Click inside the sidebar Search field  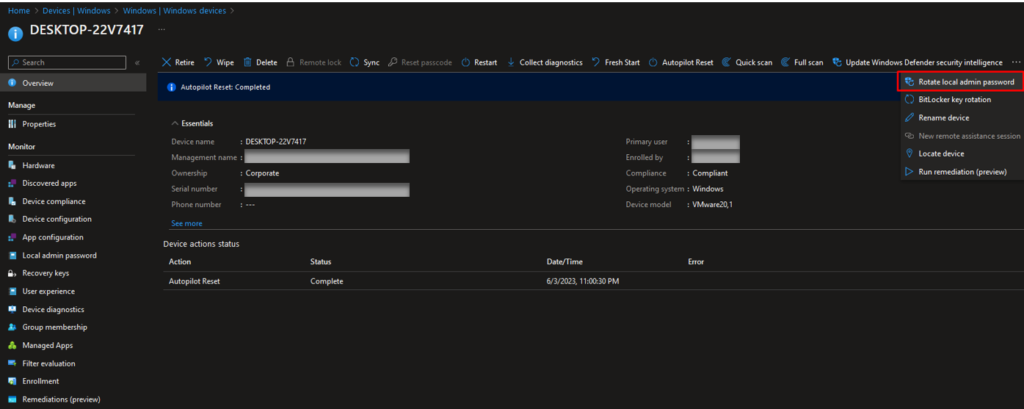pos(67,63)
